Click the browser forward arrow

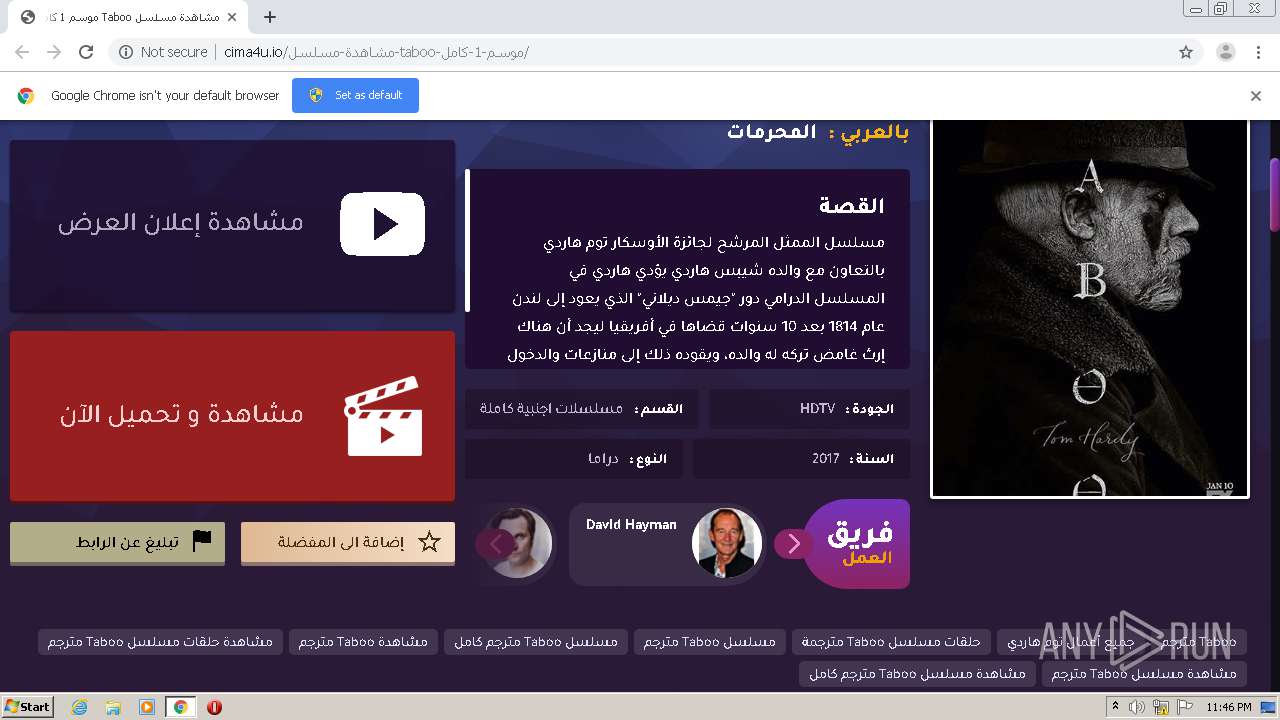coord(54,52)
